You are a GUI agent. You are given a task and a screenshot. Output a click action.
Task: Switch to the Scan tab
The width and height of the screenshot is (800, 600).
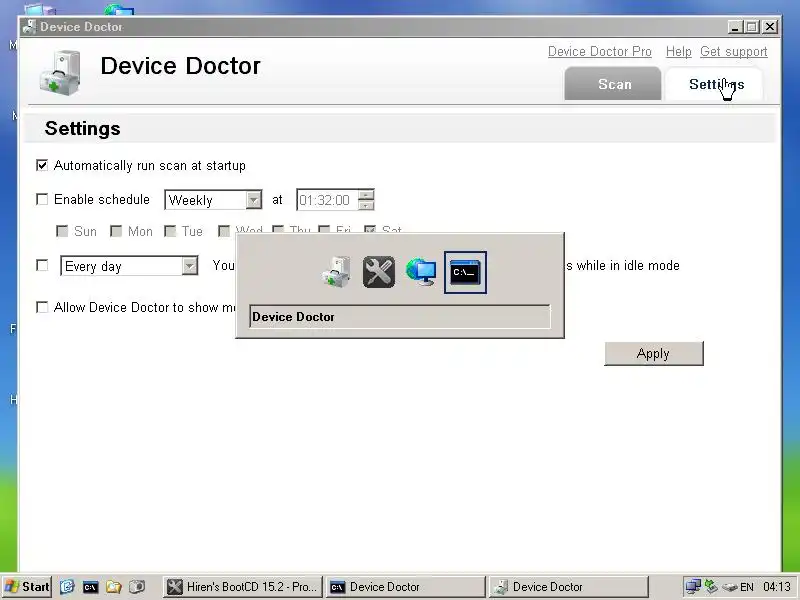613,84
